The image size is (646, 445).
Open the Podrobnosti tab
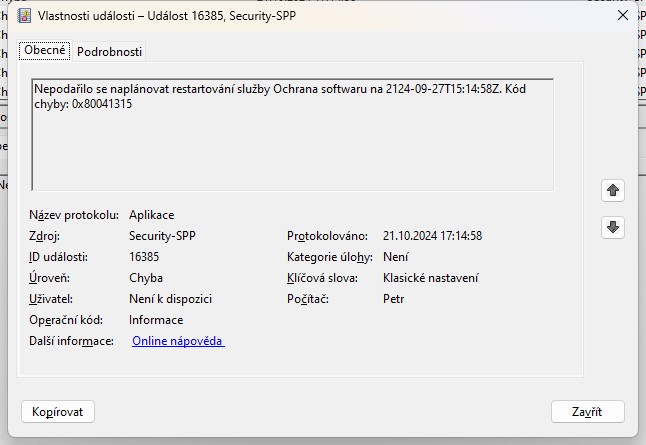point(110,51)
